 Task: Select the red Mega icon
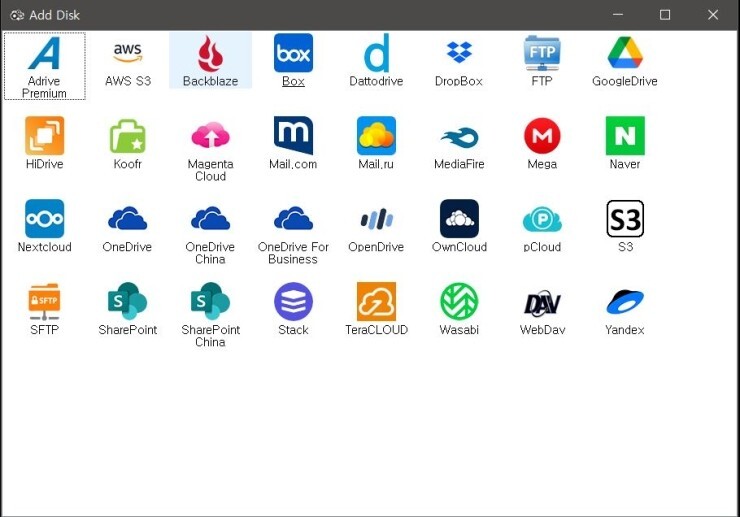(542, 136)
